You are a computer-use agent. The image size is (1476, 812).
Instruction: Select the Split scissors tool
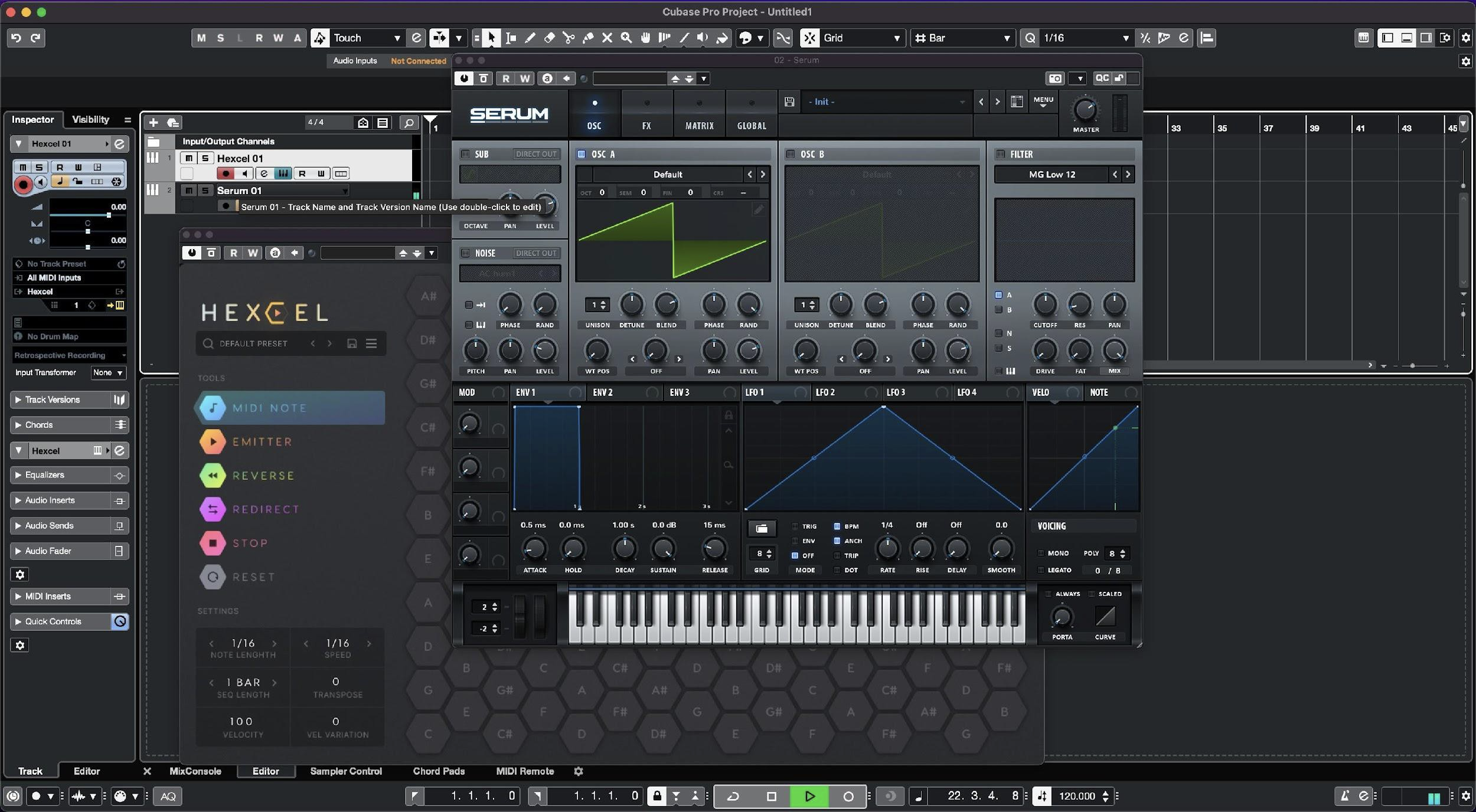pyautogui.click(x=569, y=38)
